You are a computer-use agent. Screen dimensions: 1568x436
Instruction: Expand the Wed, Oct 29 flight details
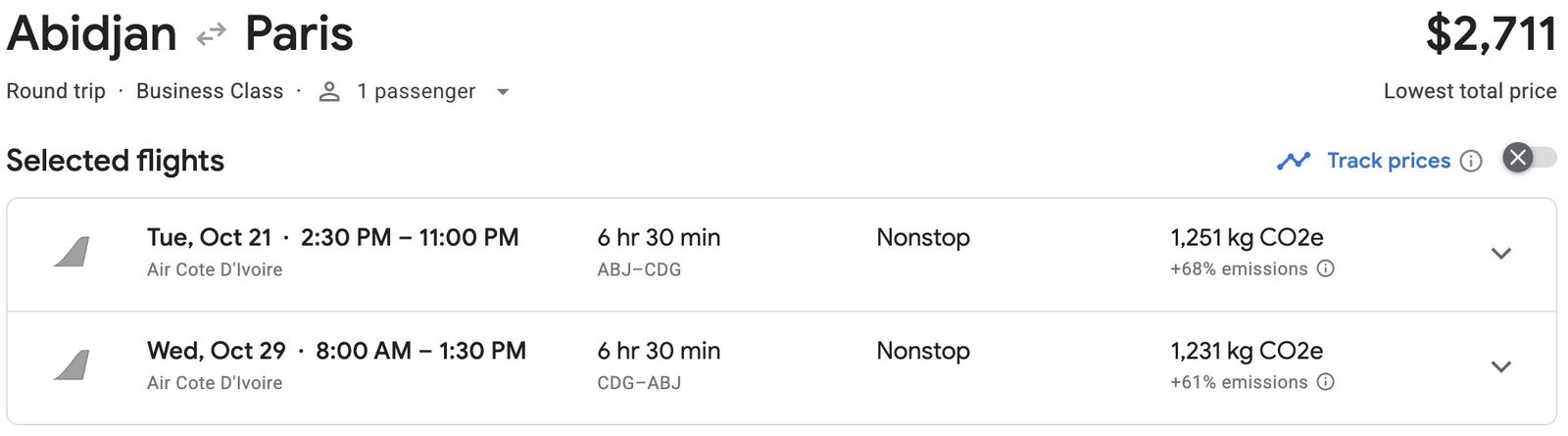tap(1500, 366)
